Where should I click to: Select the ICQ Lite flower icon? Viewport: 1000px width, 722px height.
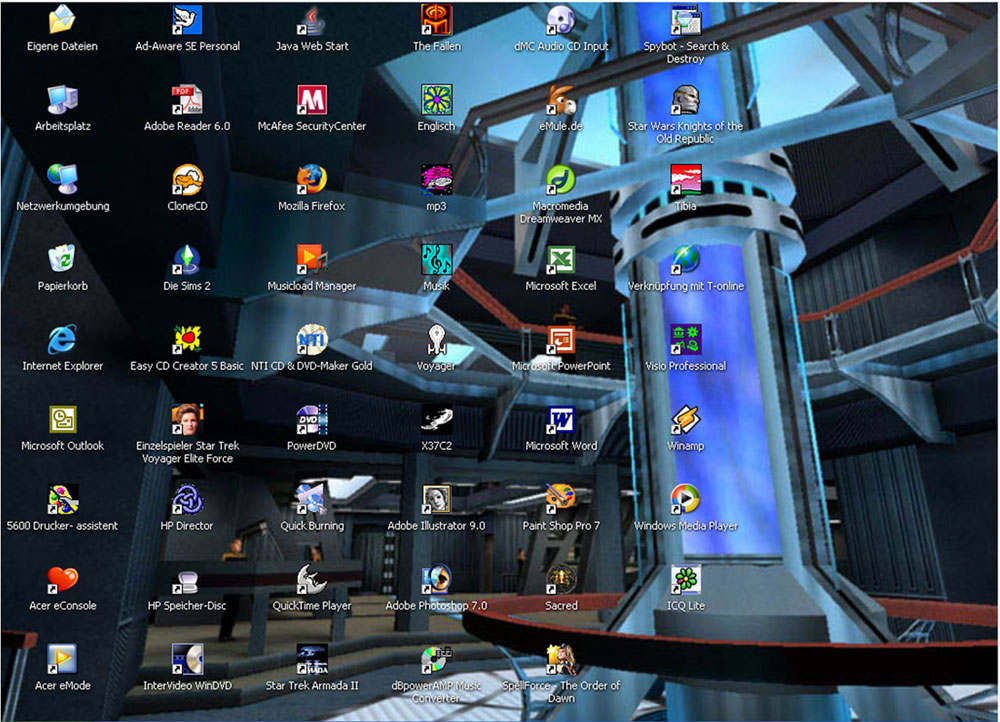tap(686, 580)
